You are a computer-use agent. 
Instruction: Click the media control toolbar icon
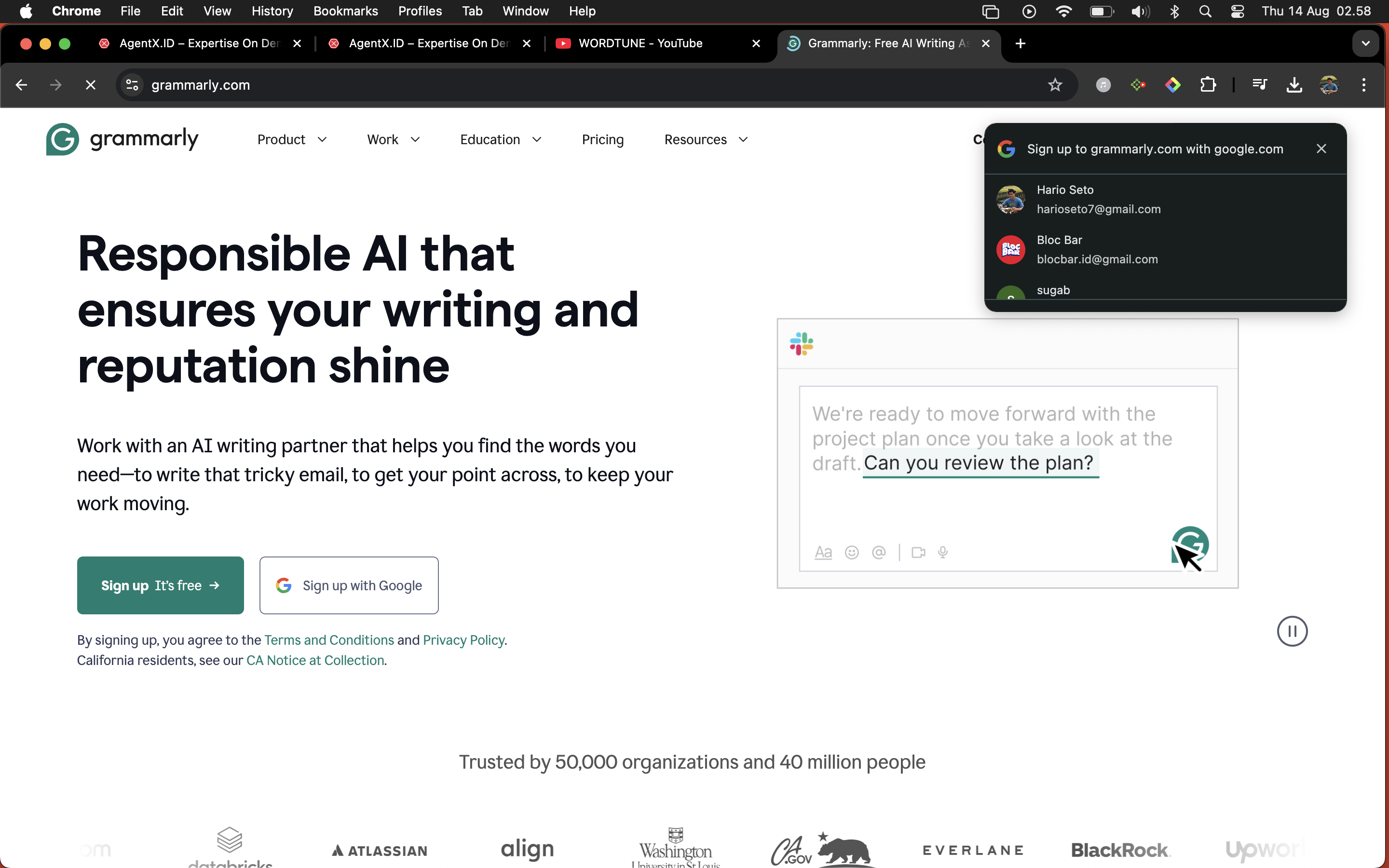click(1259, 85)
